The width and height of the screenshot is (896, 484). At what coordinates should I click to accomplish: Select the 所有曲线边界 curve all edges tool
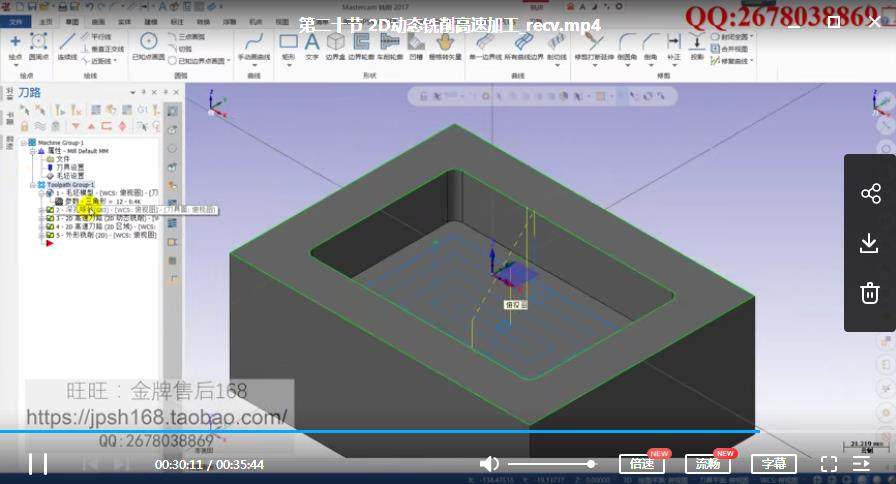click(524, 46)
